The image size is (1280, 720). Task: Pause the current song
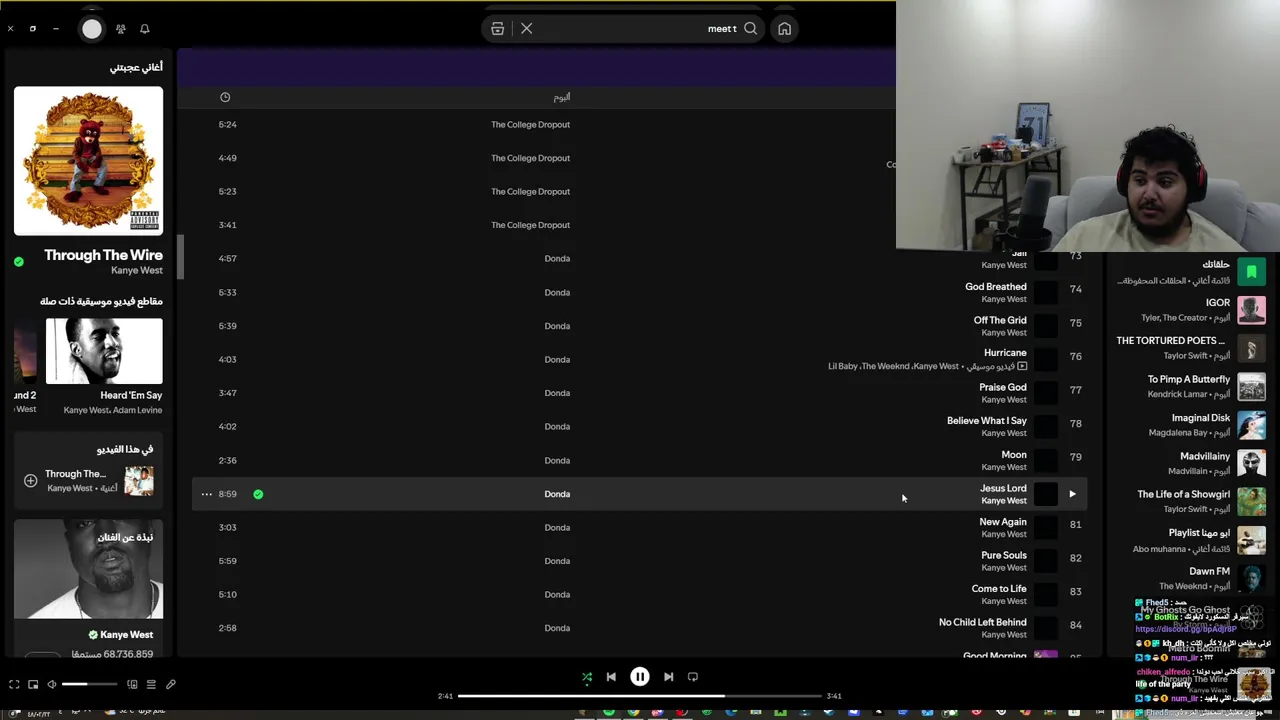(x=640, y=677)
